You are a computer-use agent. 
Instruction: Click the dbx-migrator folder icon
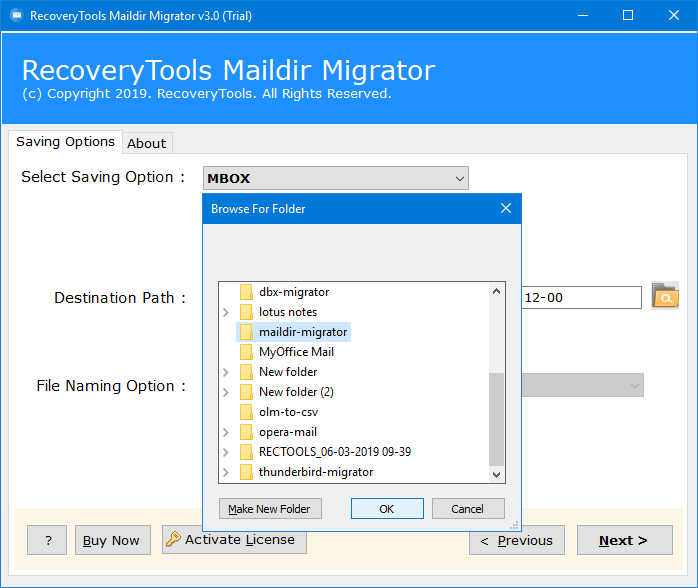tap(246, 292)
